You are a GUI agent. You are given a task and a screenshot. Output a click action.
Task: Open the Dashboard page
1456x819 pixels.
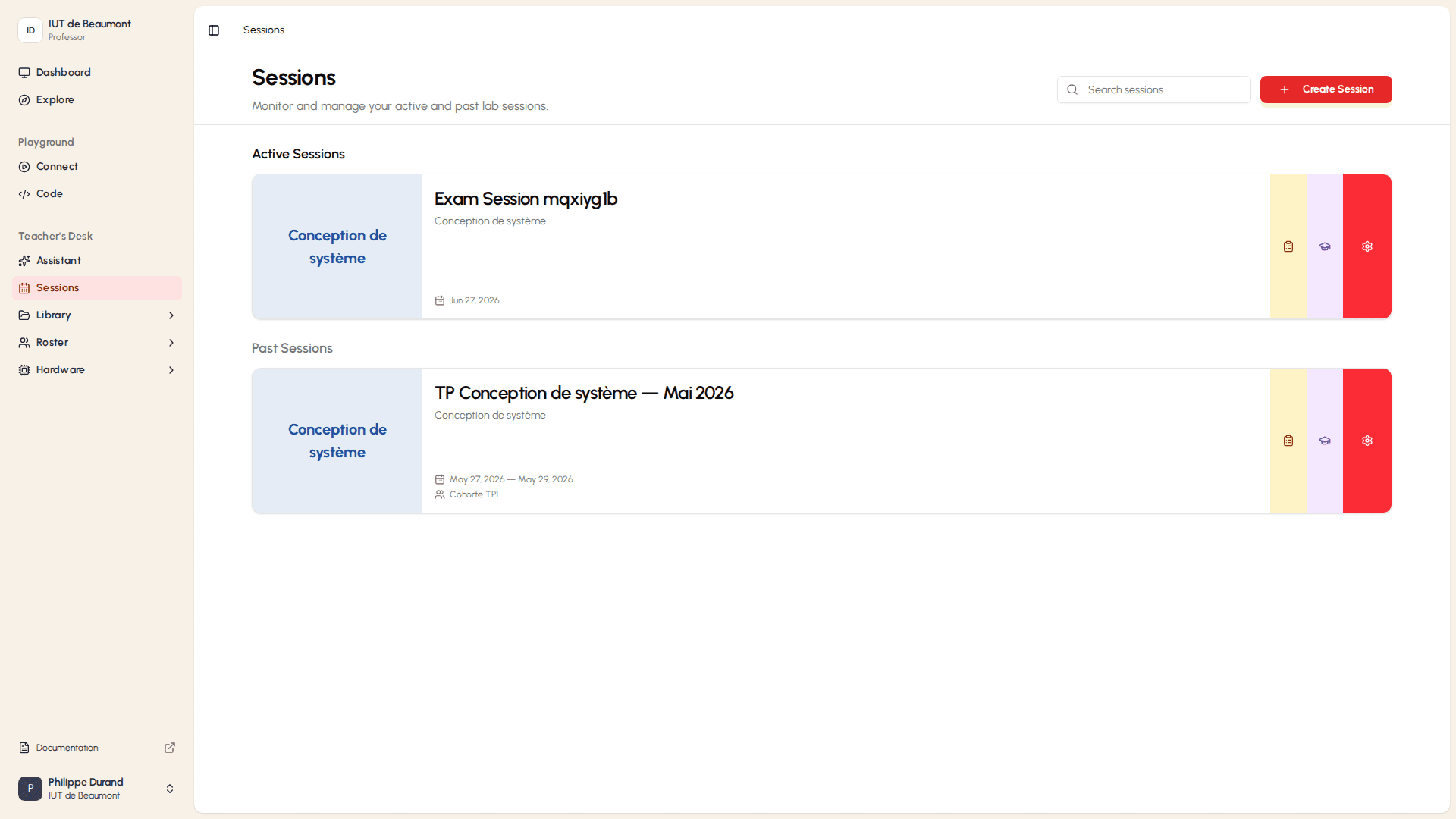click(97, 73)
